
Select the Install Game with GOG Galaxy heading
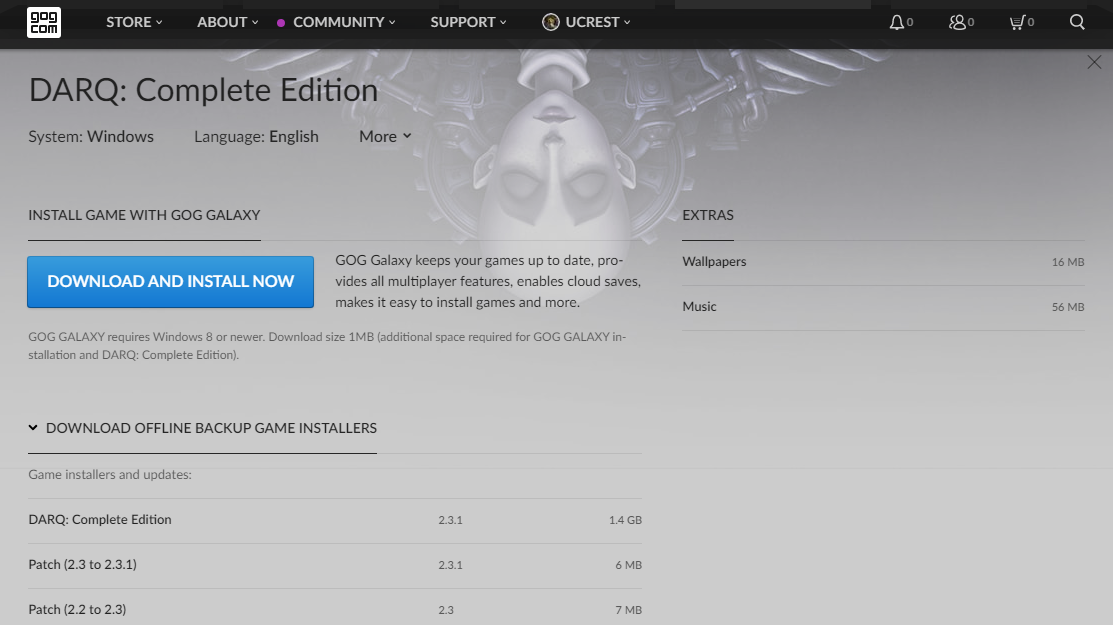pyautogui.click(x=144, y=215)
